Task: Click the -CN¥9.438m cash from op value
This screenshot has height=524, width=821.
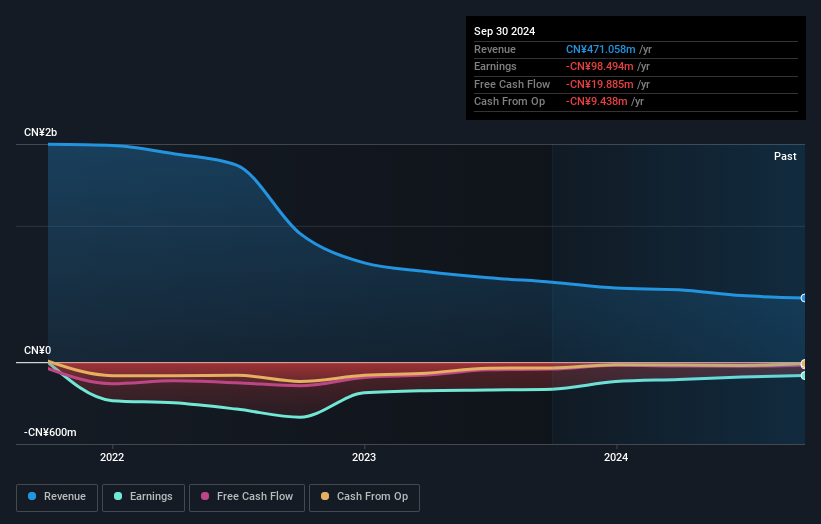Action: [x=596, y=102]
